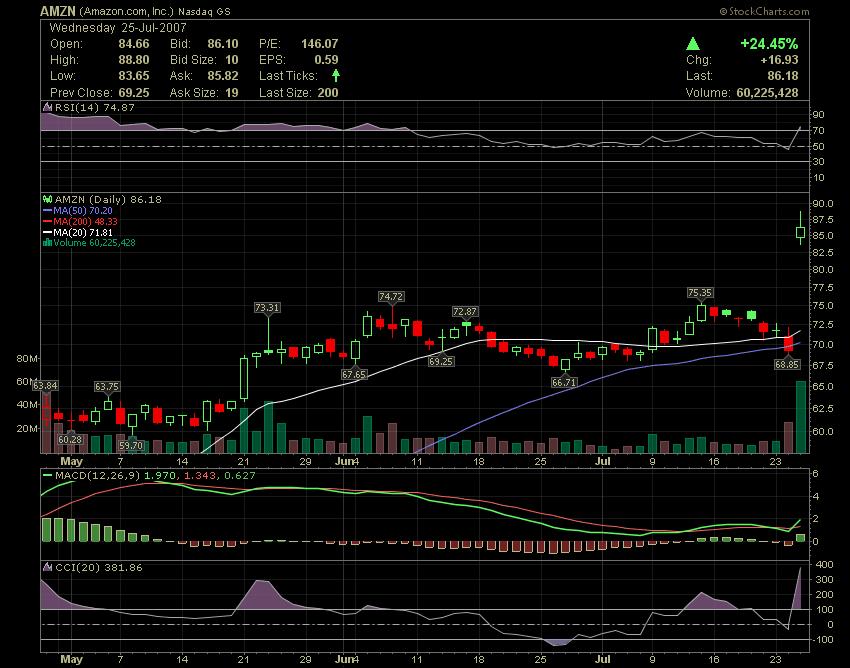Viewport: 850px width, 668px height.
Task: Click the Ask value 85.82
Action: pos(223,75)
